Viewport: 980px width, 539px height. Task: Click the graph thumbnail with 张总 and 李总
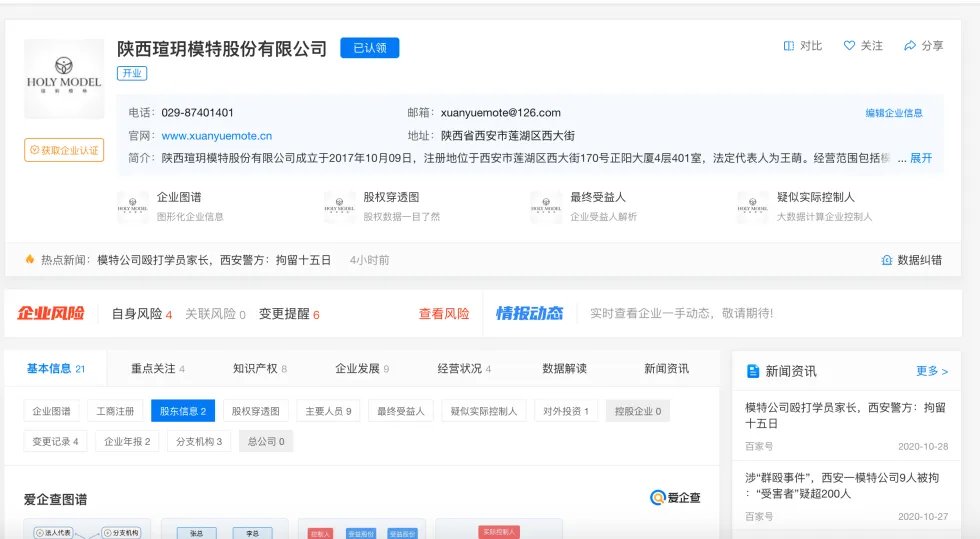224,529
